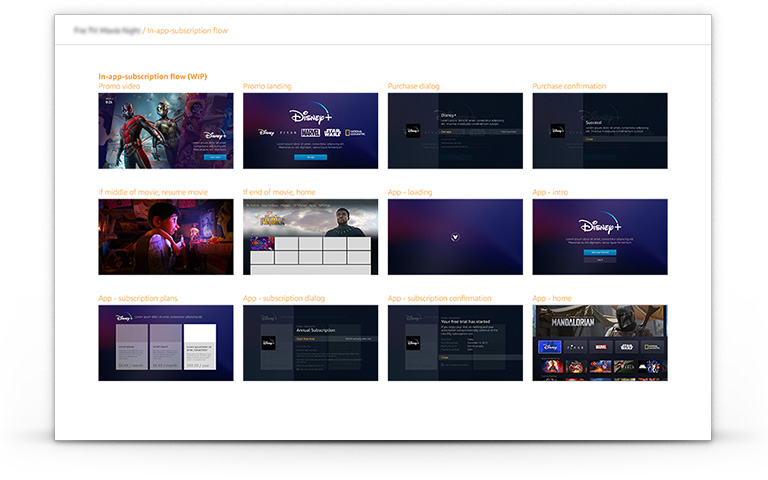768x480 pixels.
Task: Click the 'App - intro' caption
Action: pos(551,192)
